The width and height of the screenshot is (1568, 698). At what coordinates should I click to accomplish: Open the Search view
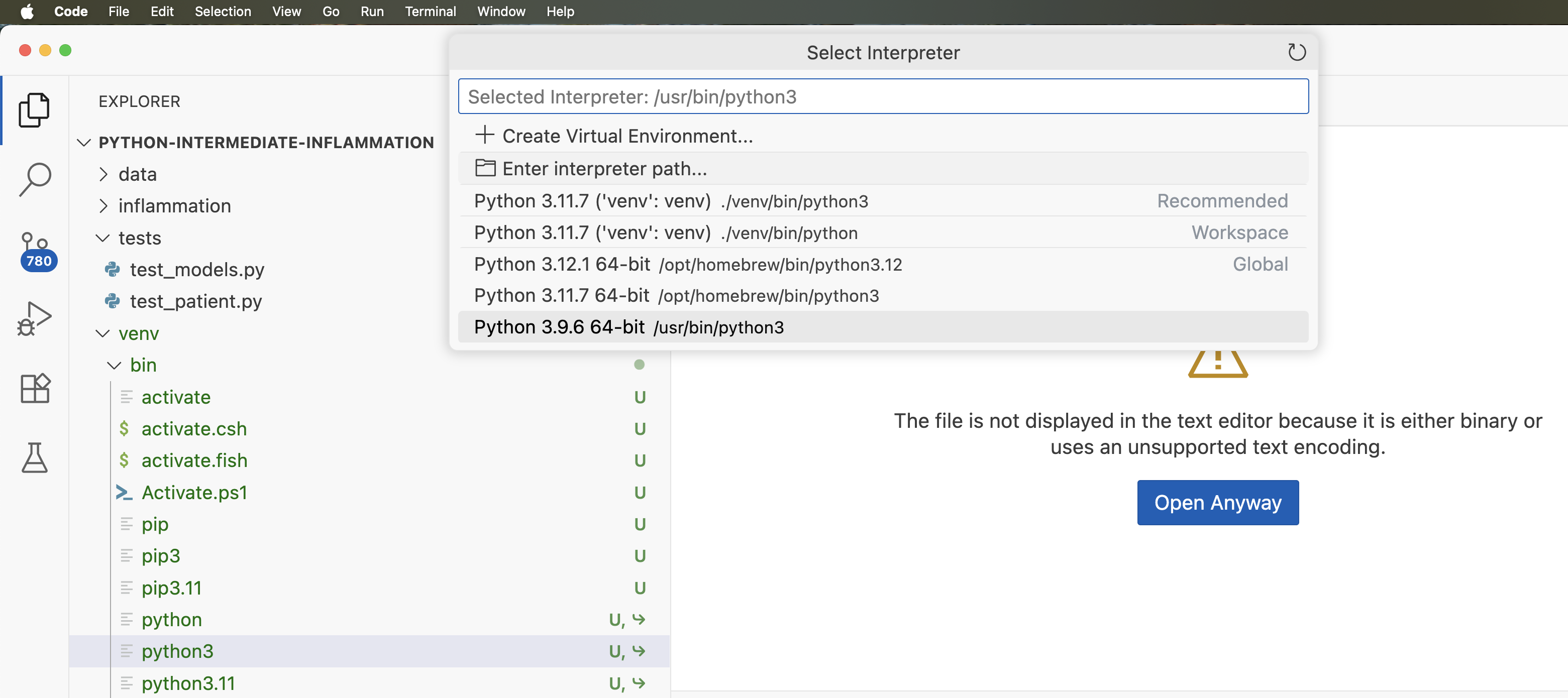point(35,178)
